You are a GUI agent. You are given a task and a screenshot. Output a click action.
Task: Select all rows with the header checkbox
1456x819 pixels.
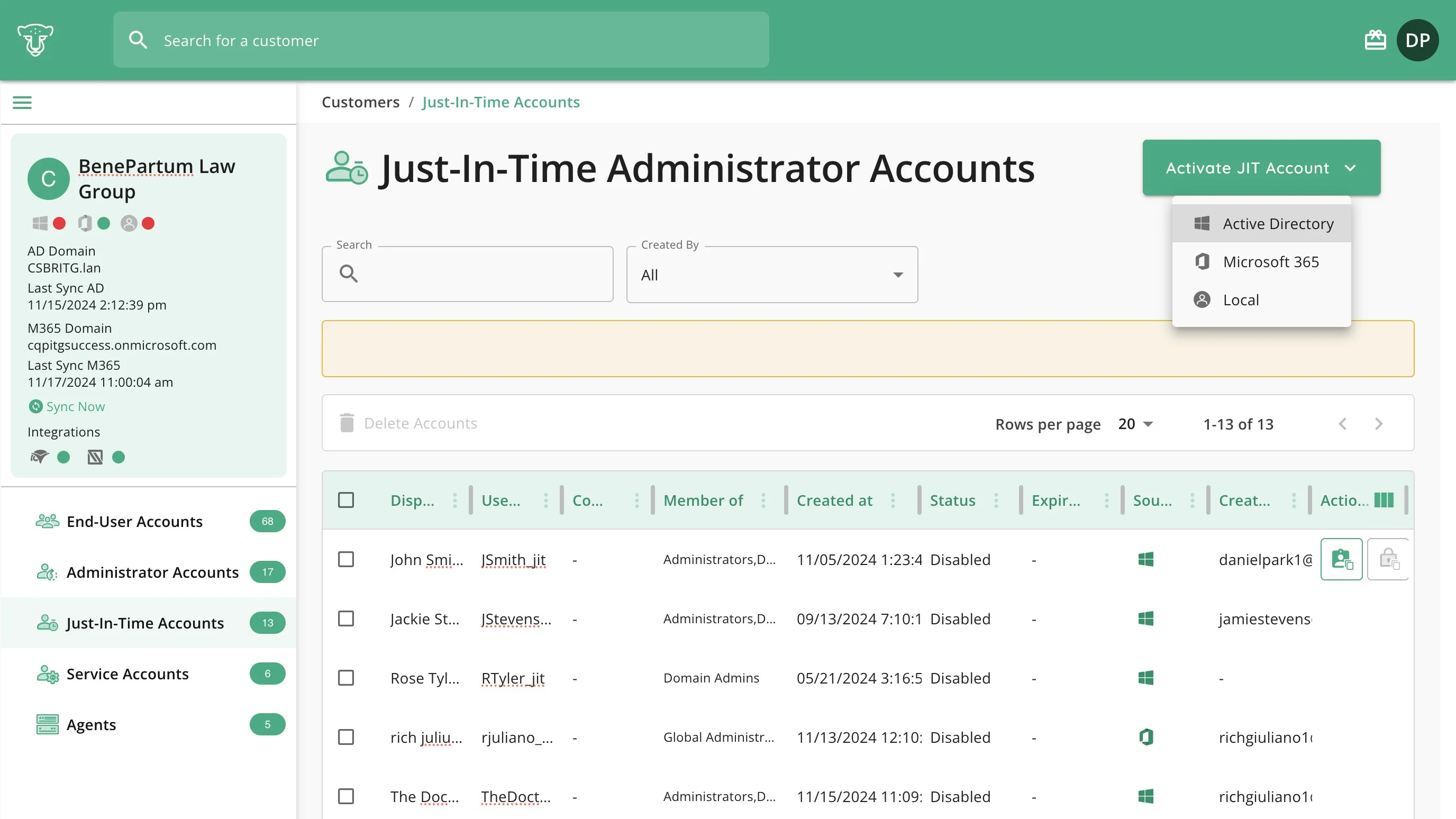[x=345, y=500]
